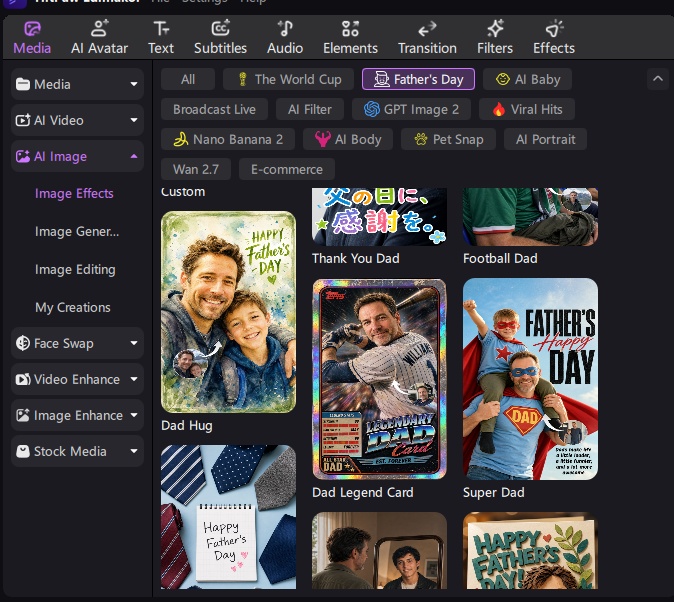
Task: Select the GPT Image 2 category
Action: pyautogui.click(x=411, y=109)
